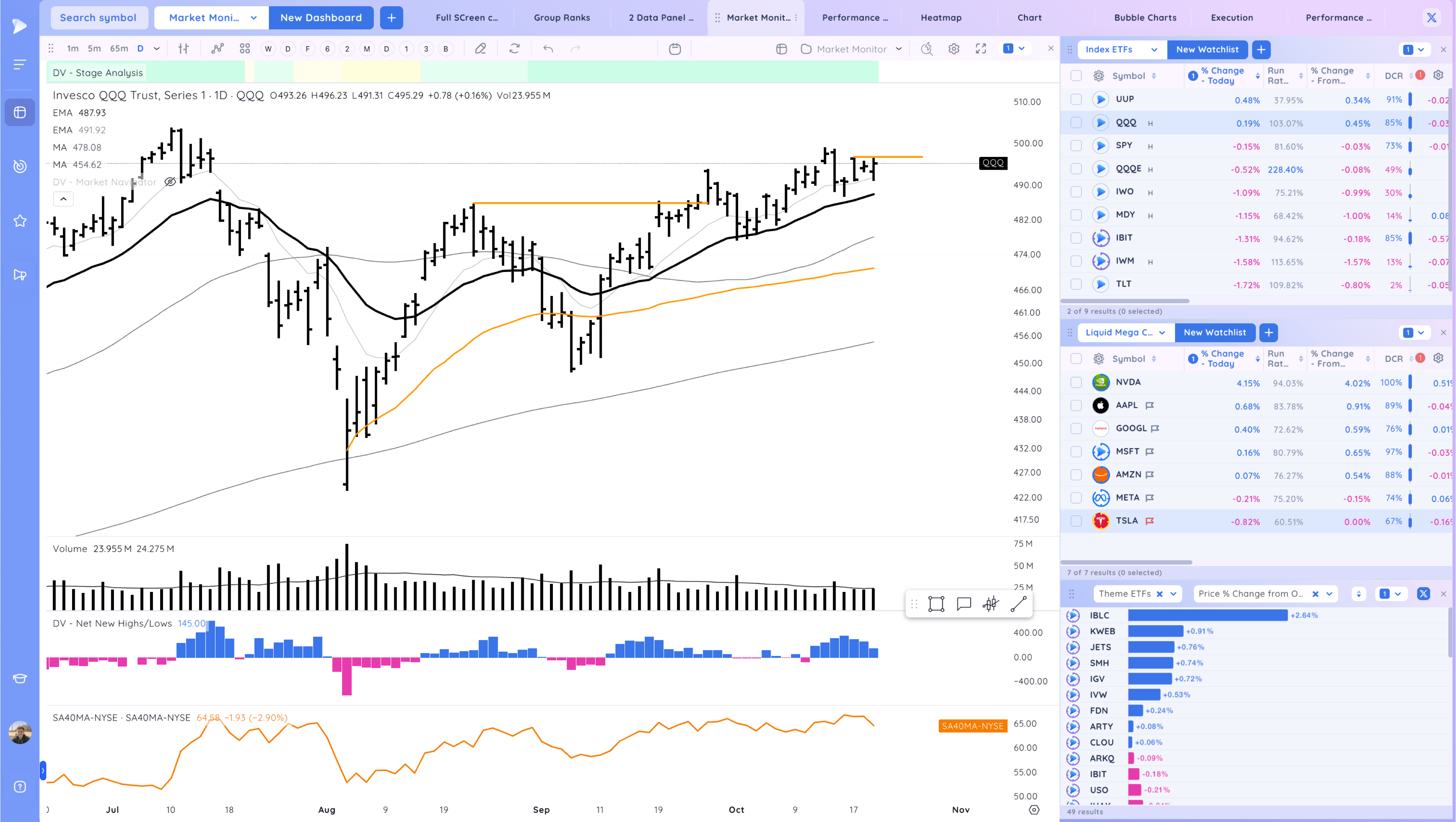Click the New Dashboard button

[x=320, y=17]
